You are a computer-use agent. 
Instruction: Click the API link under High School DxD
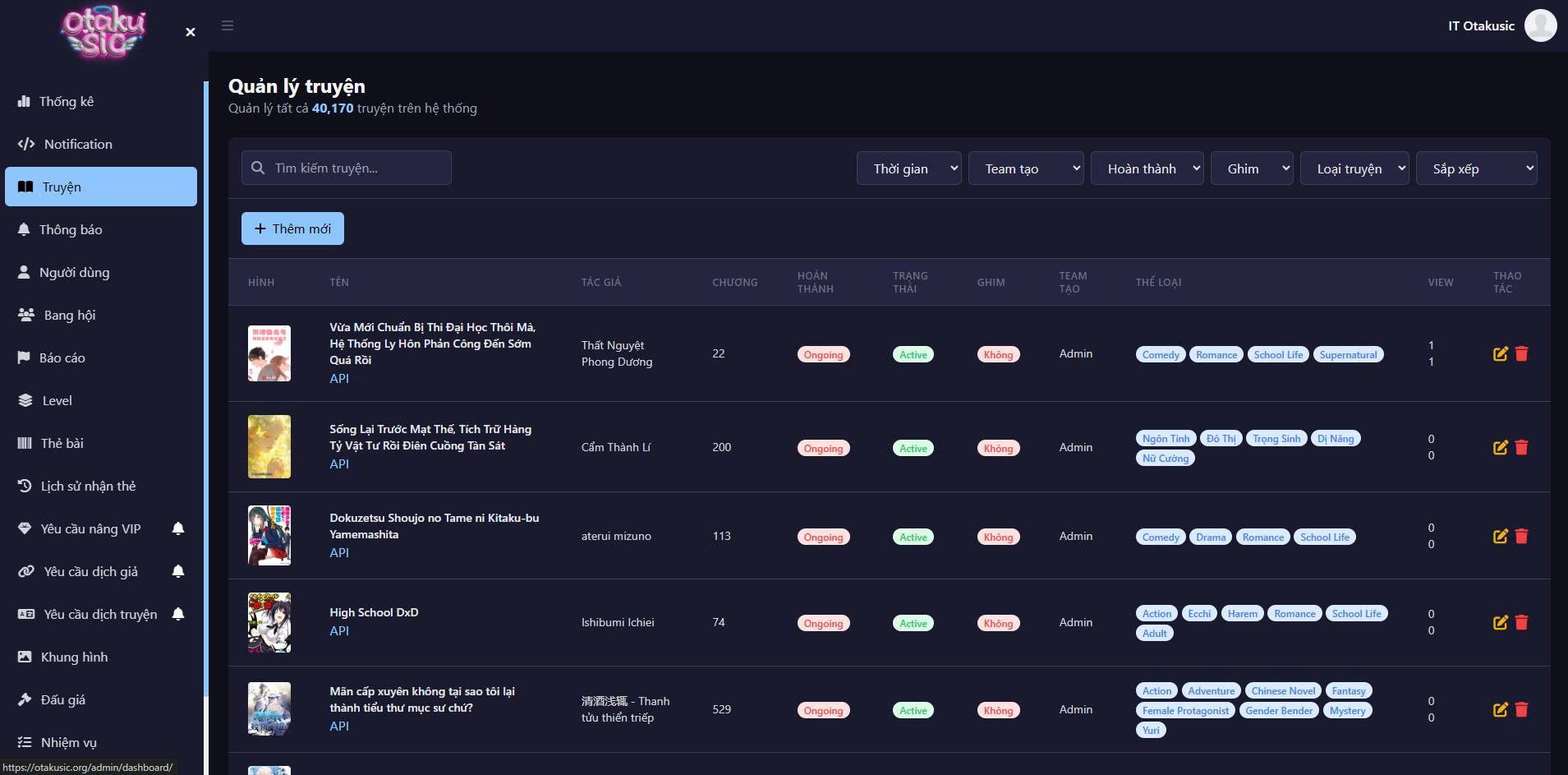tap(339, 630)
